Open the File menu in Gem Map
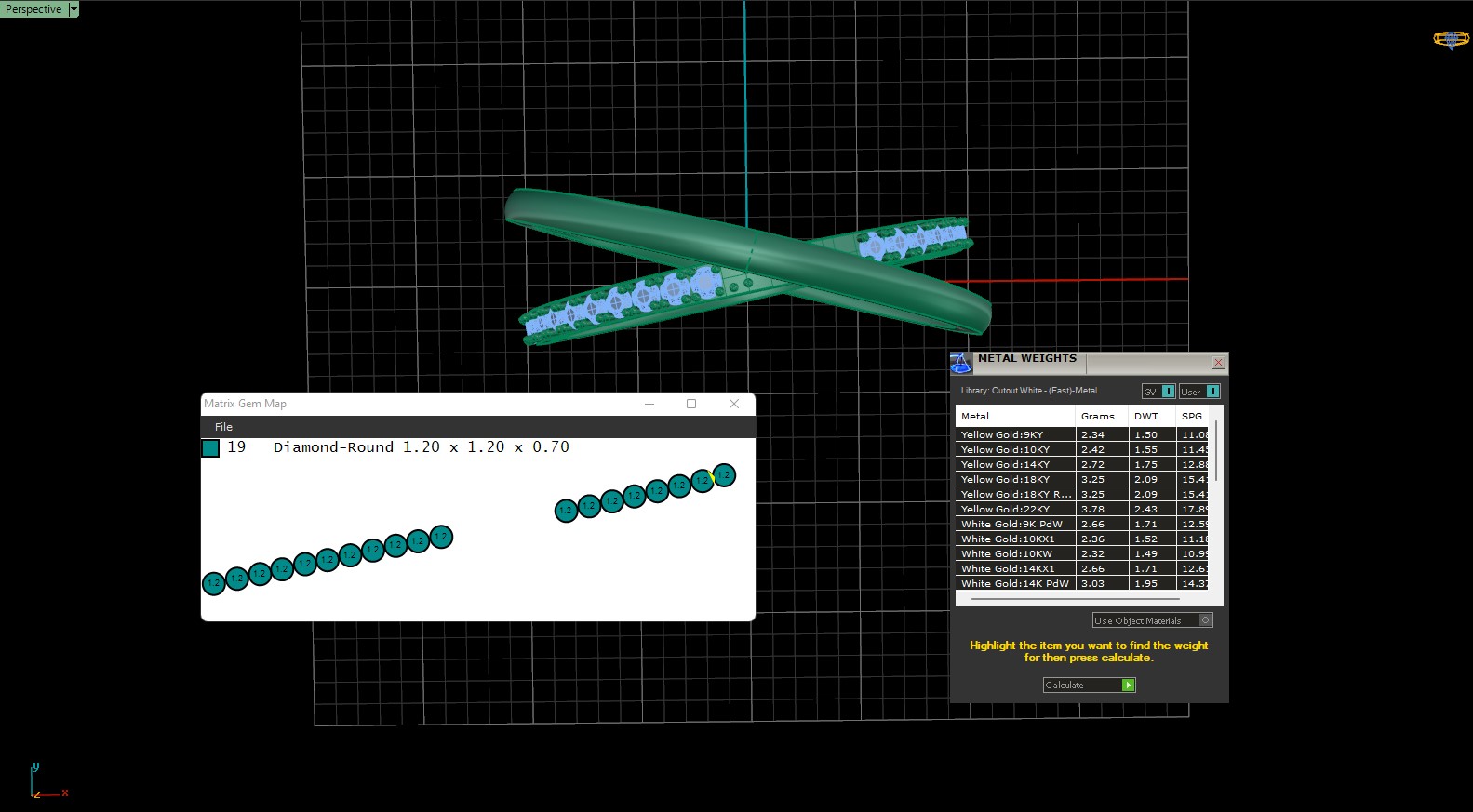 pos(223,427)
